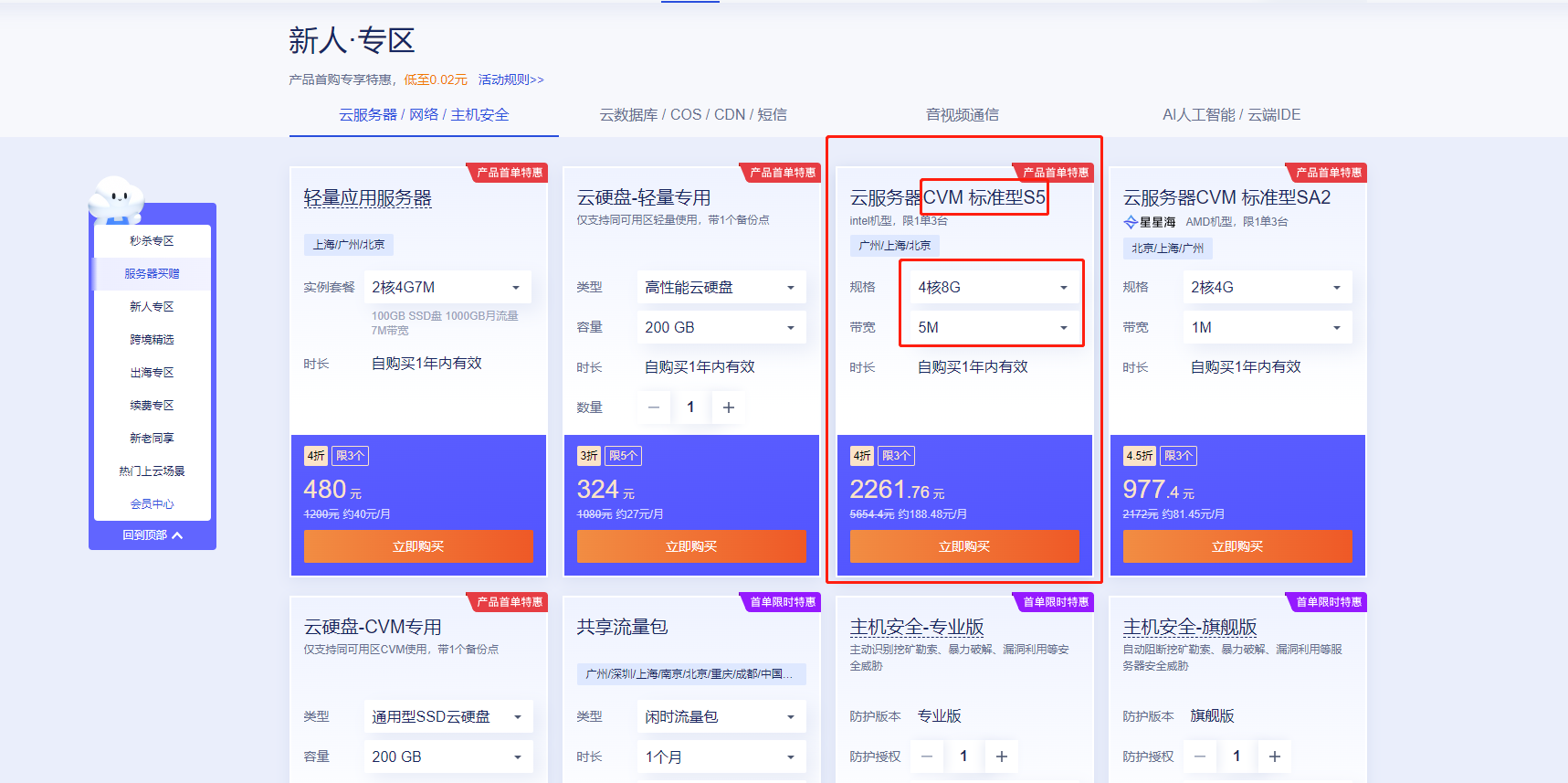Switch to 云数据库 / COS / CDN / 短信 tab

pos(692,115)
